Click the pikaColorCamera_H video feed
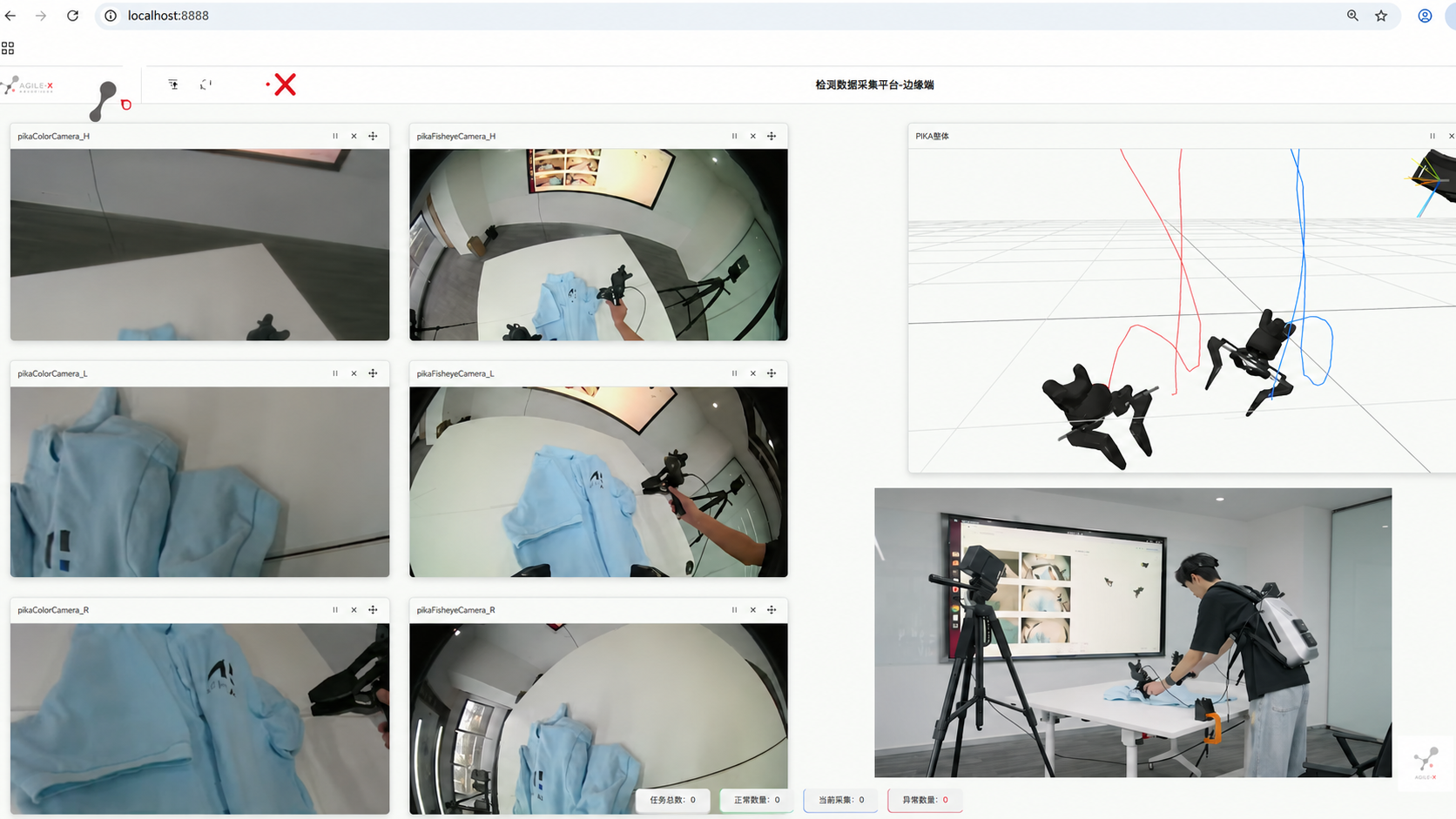This screenshot has height=819, width=1456. coord(199,245)
